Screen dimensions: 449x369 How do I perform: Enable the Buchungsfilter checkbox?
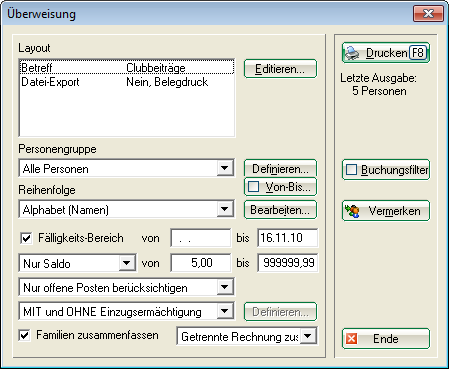351,170
